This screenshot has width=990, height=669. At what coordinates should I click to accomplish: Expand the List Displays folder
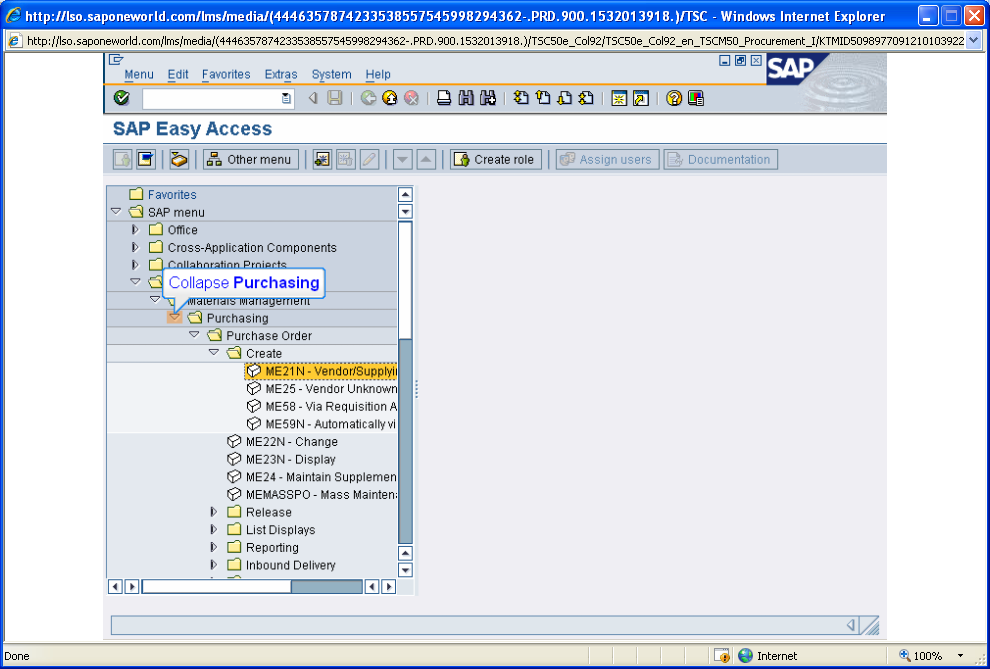coord(213,530)
